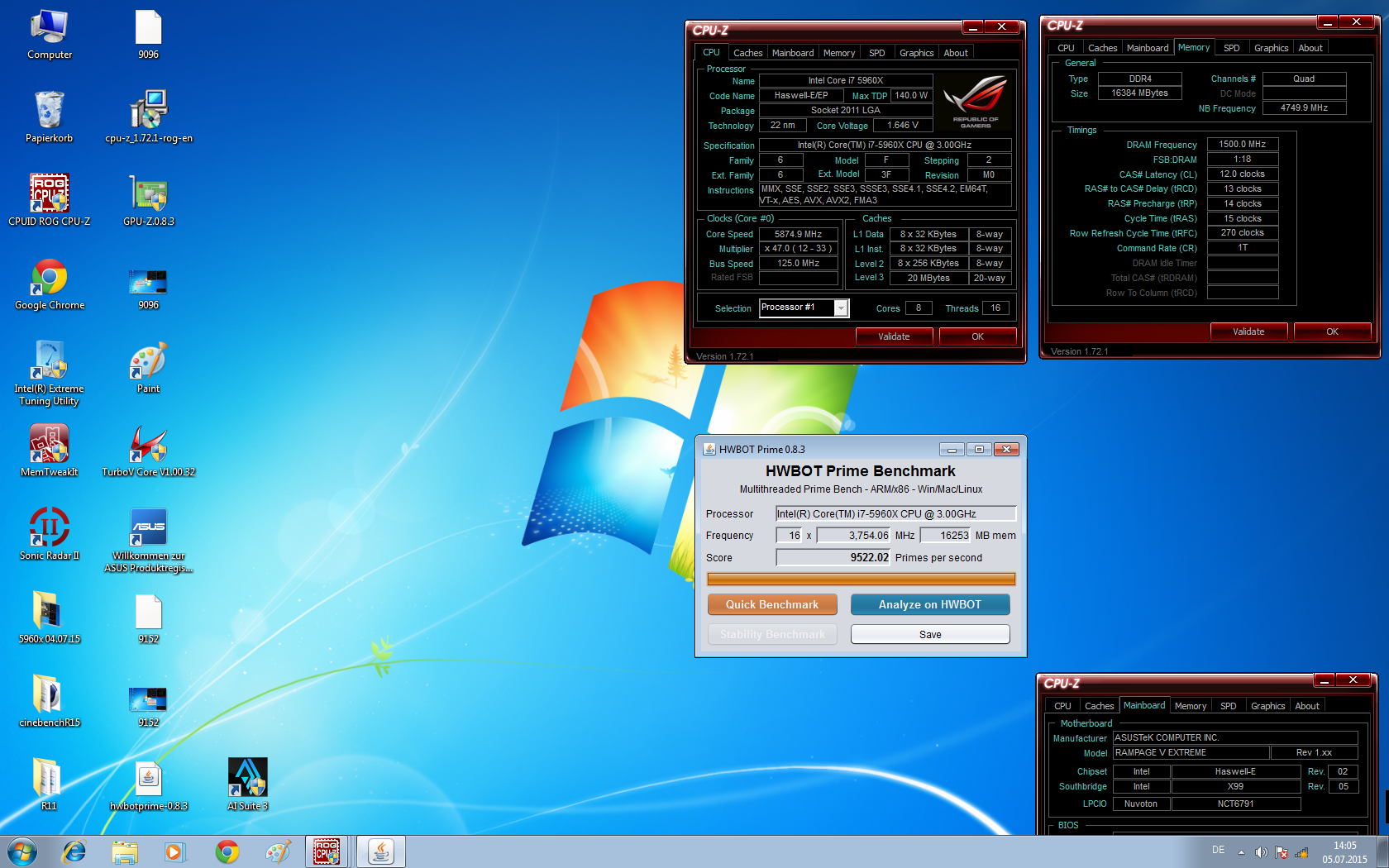The image size is (1389, 868).
Task: Select the cpu-z_1.72.1-rog-en installer icon
Action: [x=149, y=117]
